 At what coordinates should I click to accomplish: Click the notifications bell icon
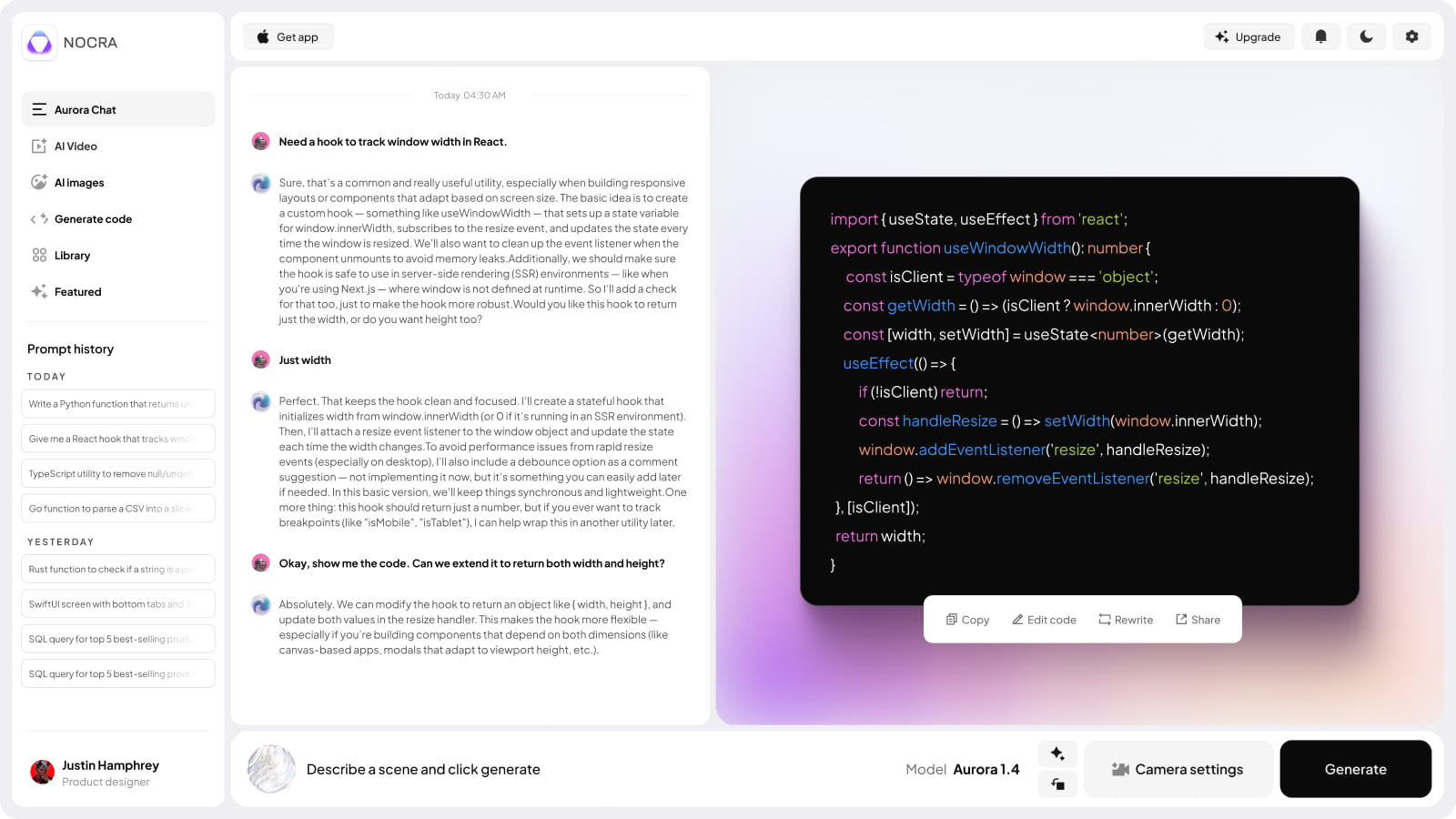coord(1320,36)
